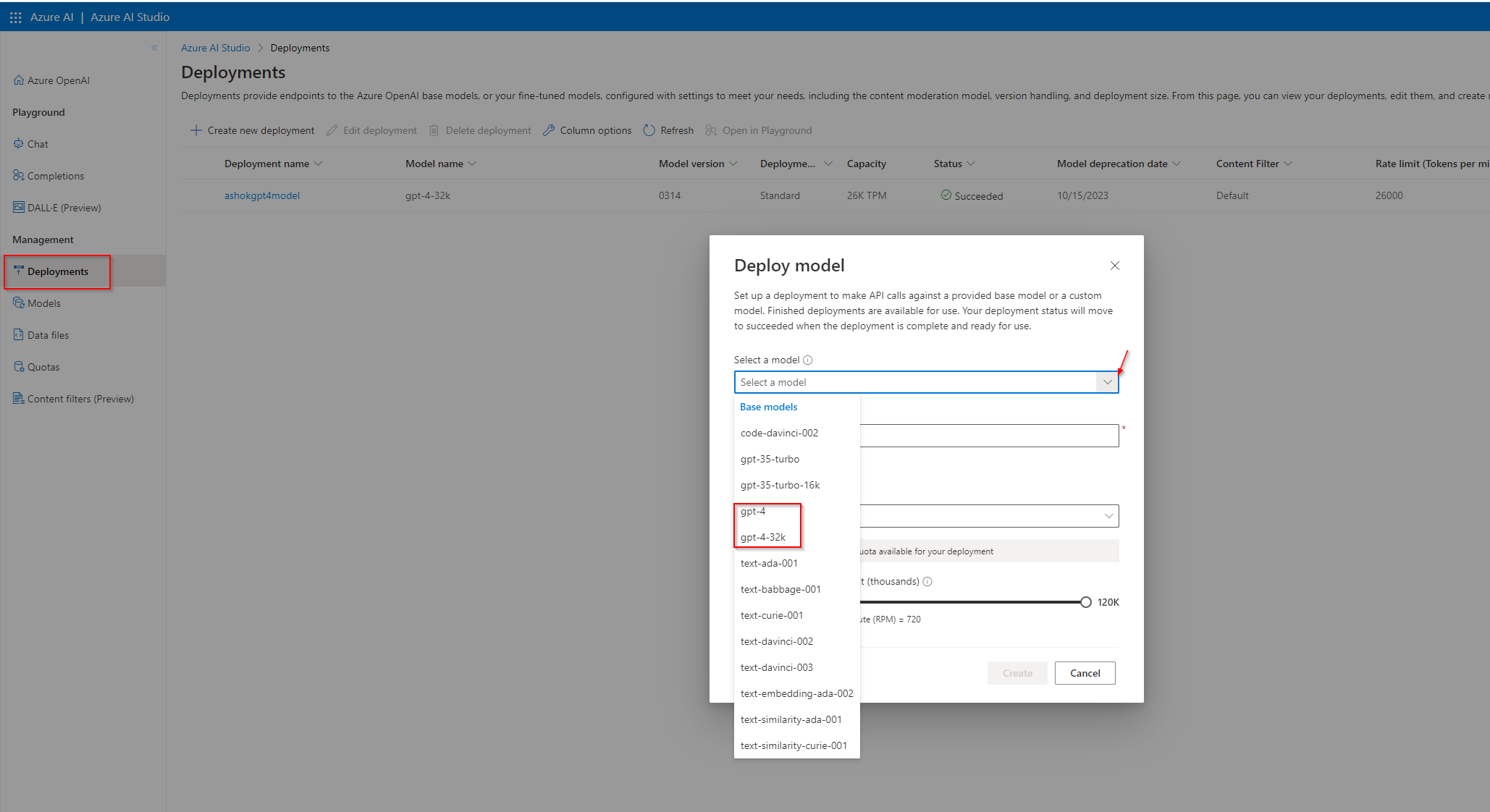The height and width of the screenshot is (812, 1490).
Task: Choose gpt-4-32k from the model list
Action: [763, 537]
